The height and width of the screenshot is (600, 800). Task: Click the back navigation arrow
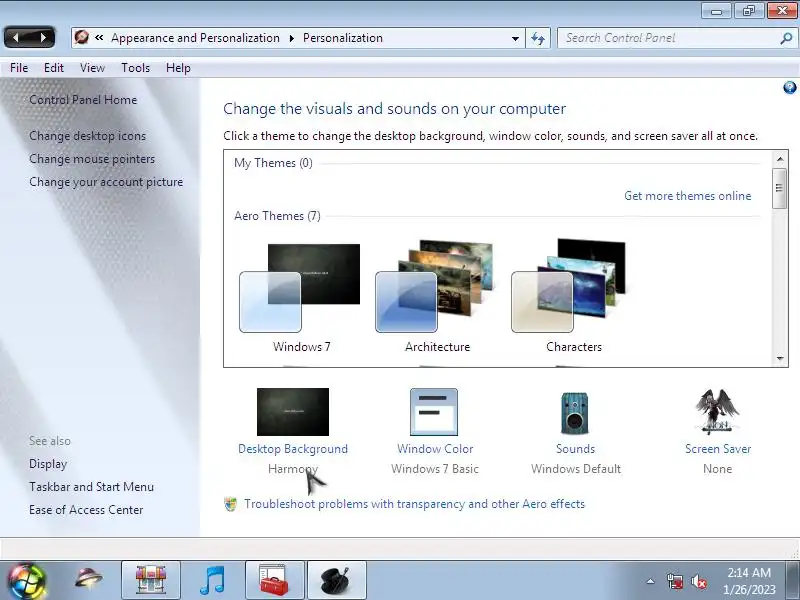pos(16,37)
